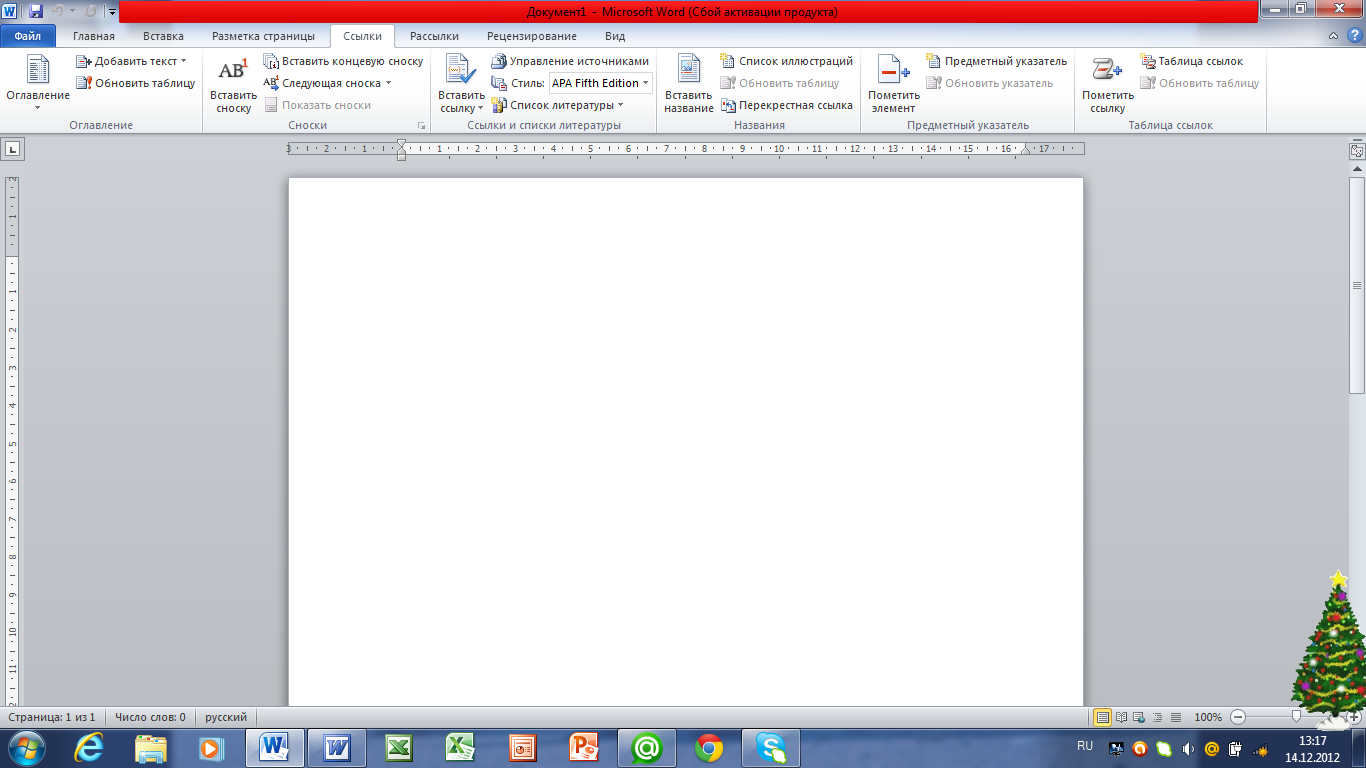Switch to Разметка страницы tab
Image resolution: width=1366 pixels, height=768 pixels.
pos(263,36)
